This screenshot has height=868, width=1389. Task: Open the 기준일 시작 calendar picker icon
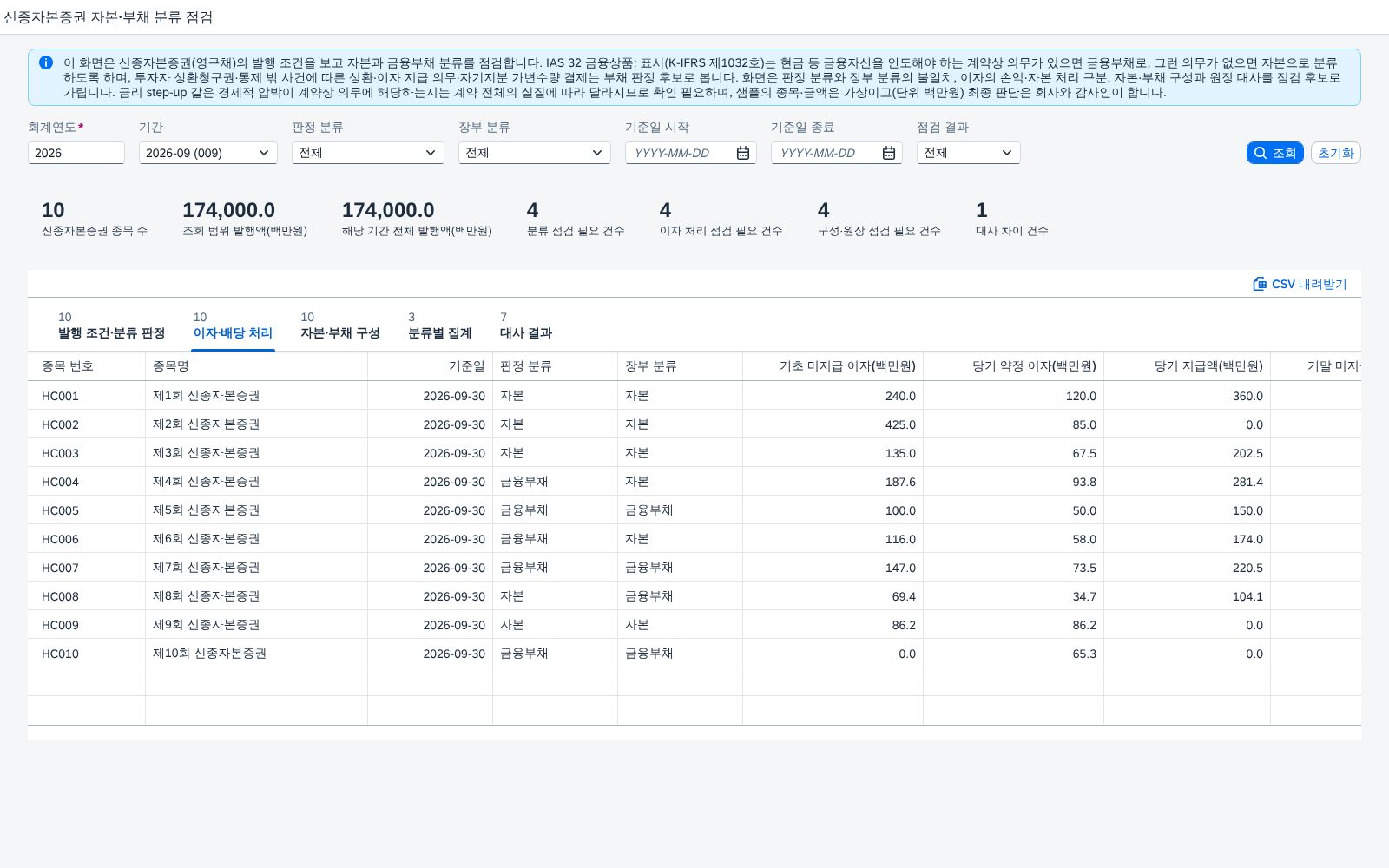coord(743,153)
